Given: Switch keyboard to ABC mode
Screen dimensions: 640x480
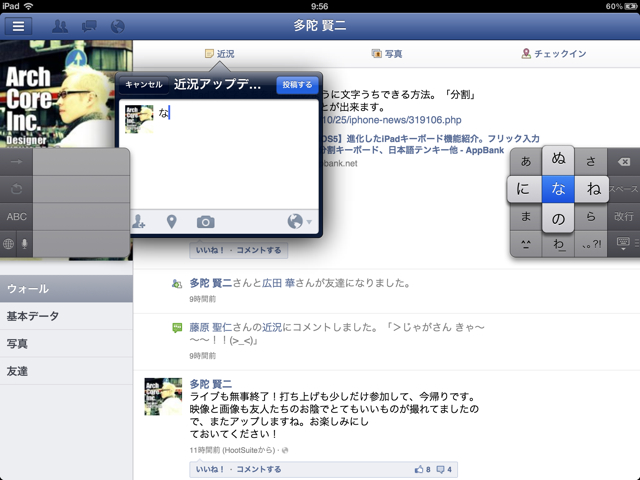Looking at the screenshot, I should [x=16, y=216].
